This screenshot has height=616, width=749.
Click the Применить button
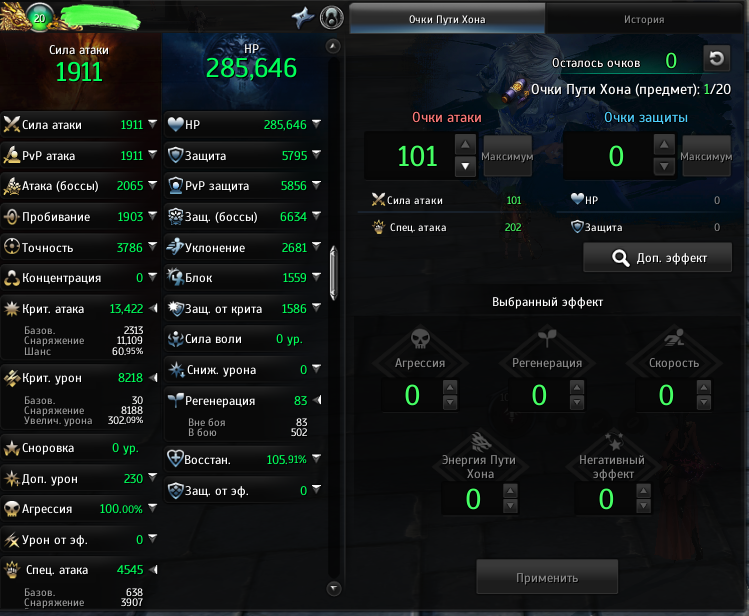click(547, 577)
